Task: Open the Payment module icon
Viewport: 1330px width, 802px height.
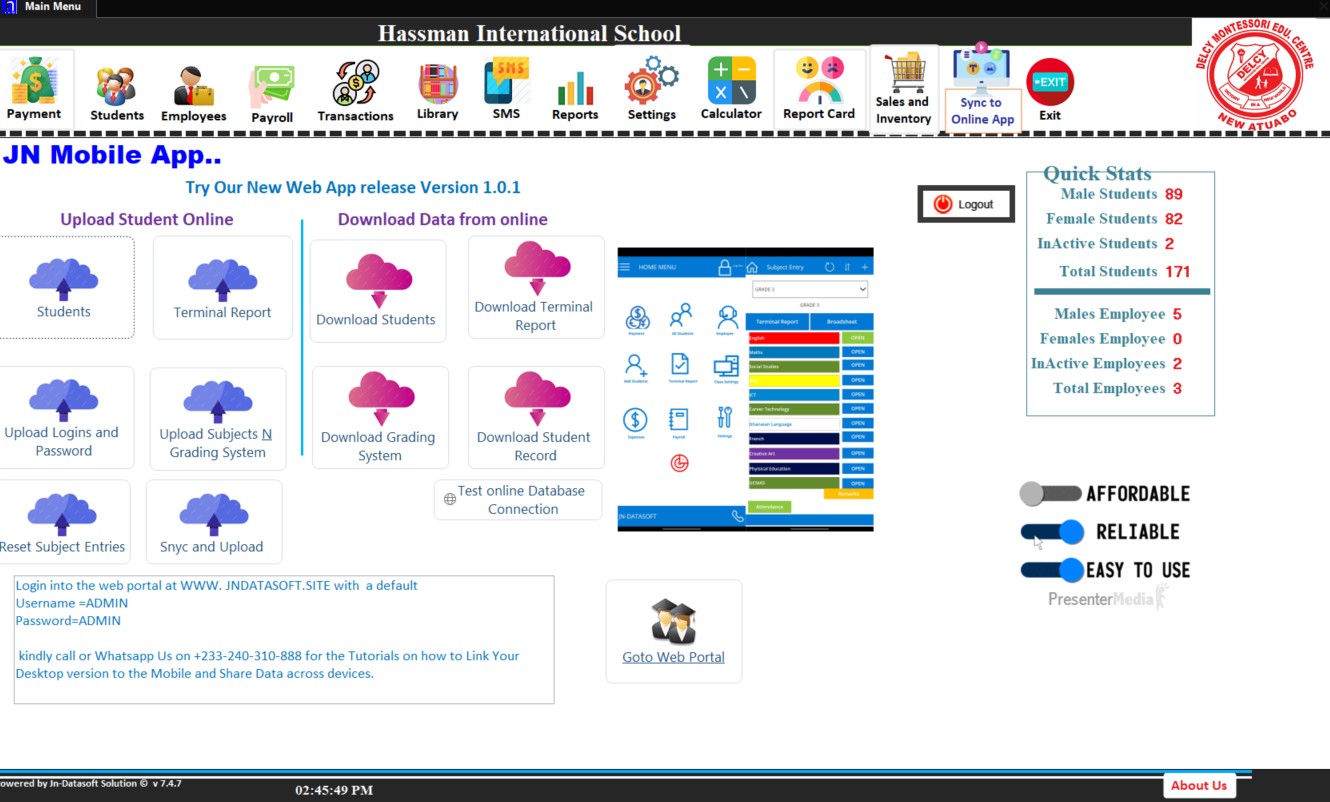Action: pyautogui.click(x=35, y=89)
